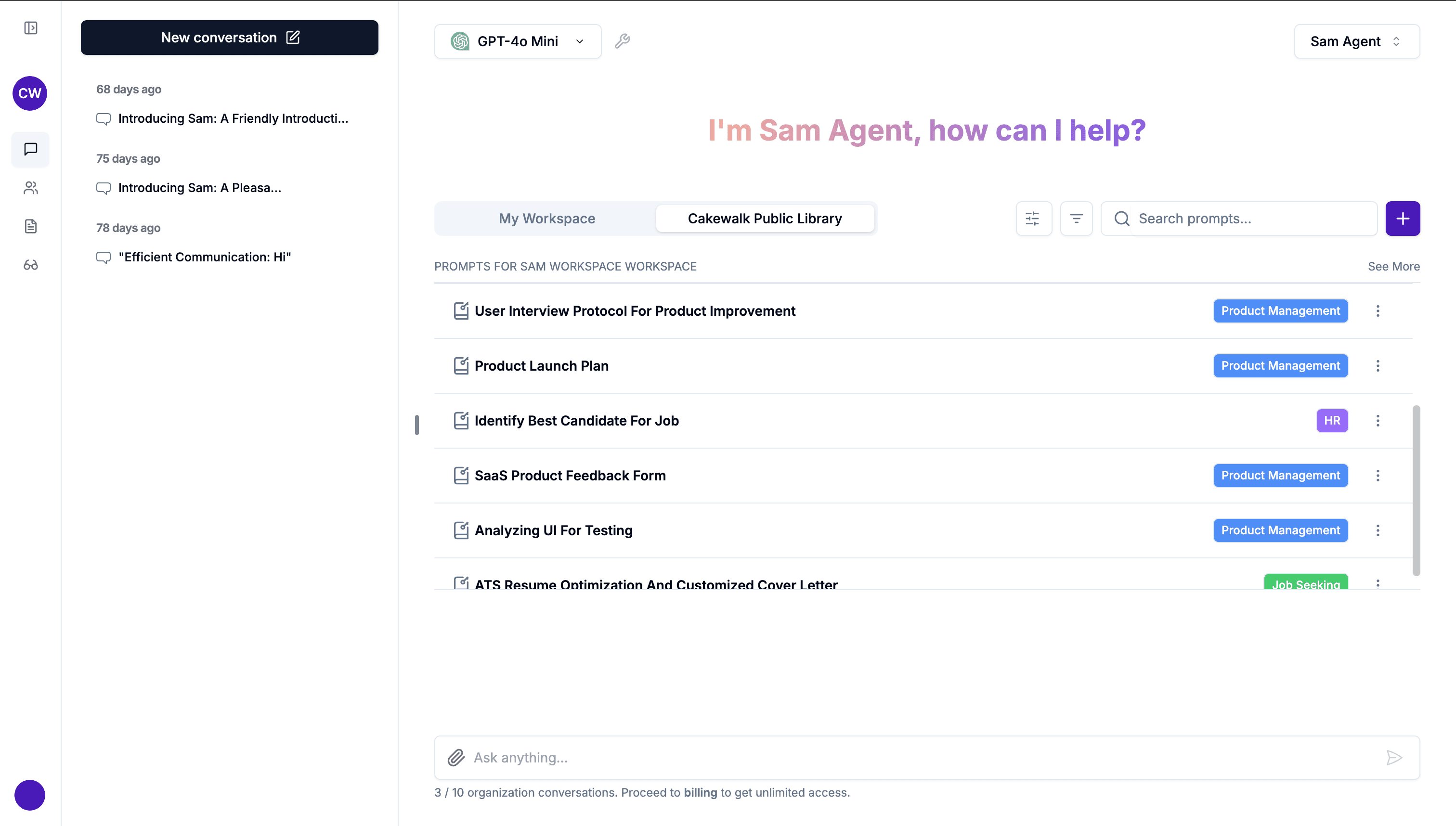Expand the GPT-4o Mini model dropdown
The height and width of the screenshot is (826, 1456).
click(518, 41)
